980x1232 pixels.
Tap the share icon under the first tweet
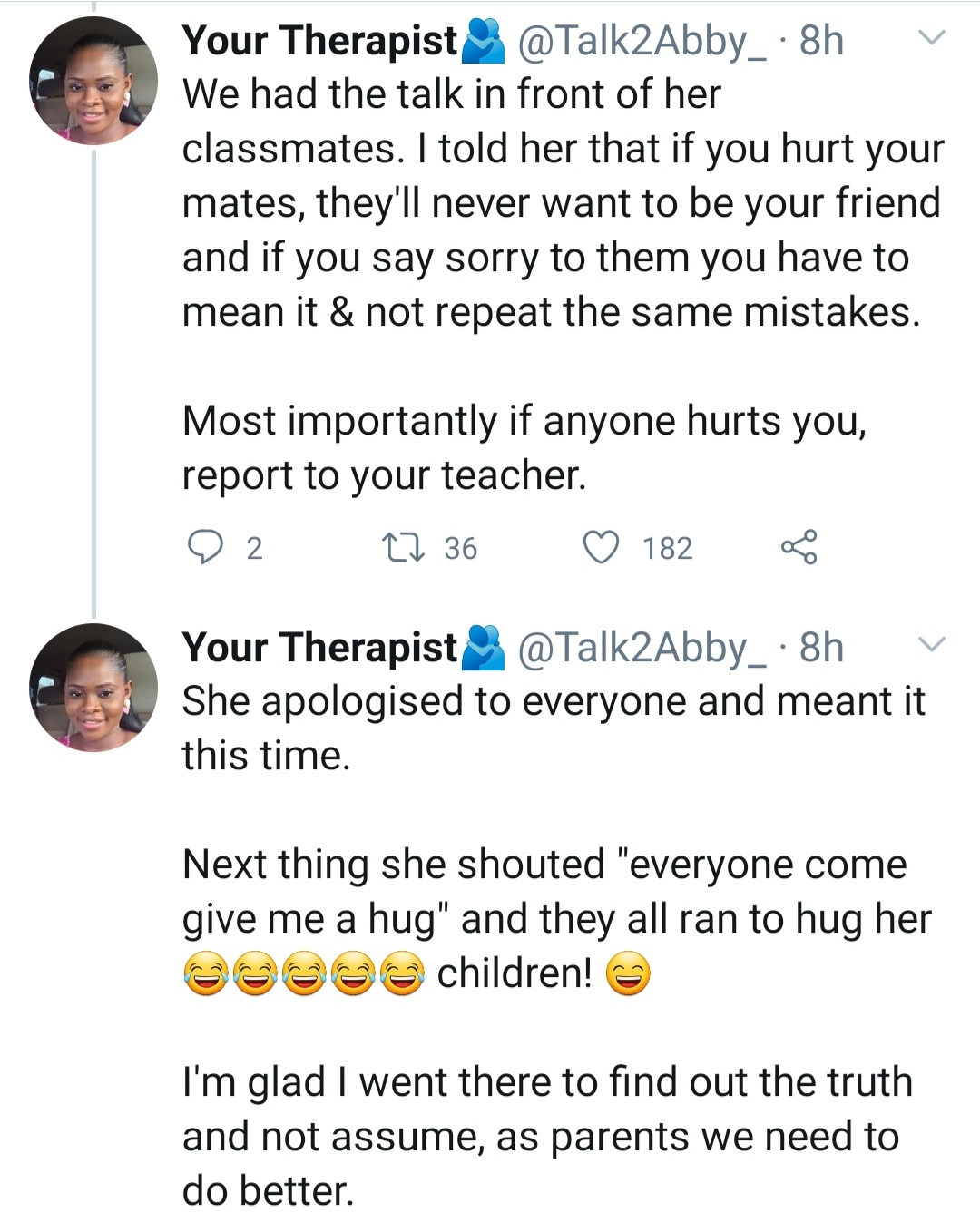tap(799, 547)
